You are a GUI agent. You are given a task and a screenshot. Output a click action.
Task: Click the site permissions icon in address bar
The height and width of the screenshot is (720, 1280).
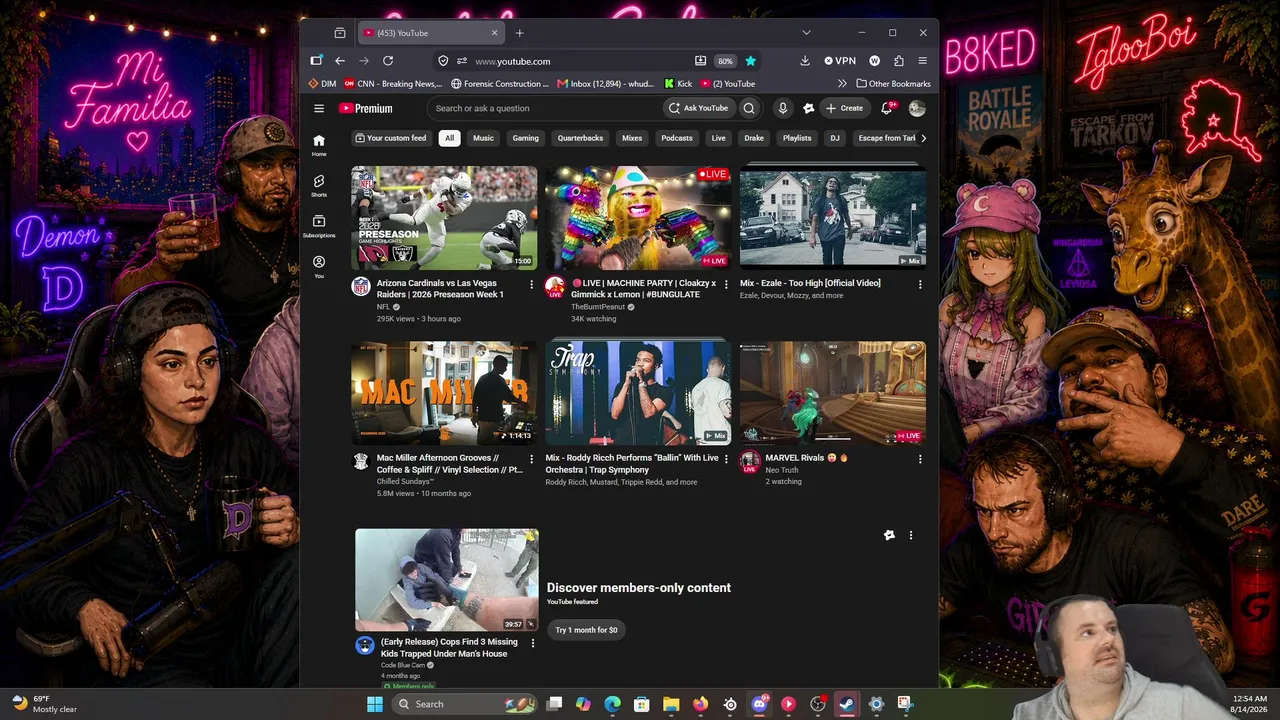462,61
